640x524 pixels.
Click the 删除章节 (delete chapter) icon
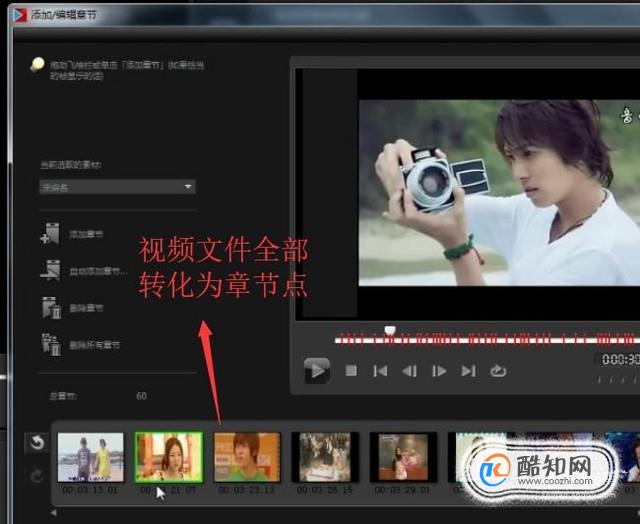[51, 308]
